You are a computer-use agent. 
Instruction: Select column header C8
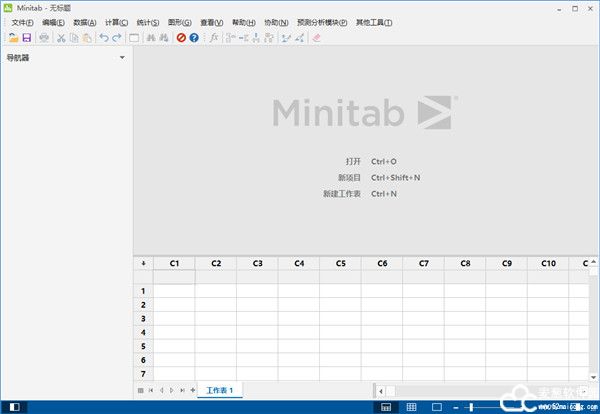pyautogui.click(x=465, y=263)
